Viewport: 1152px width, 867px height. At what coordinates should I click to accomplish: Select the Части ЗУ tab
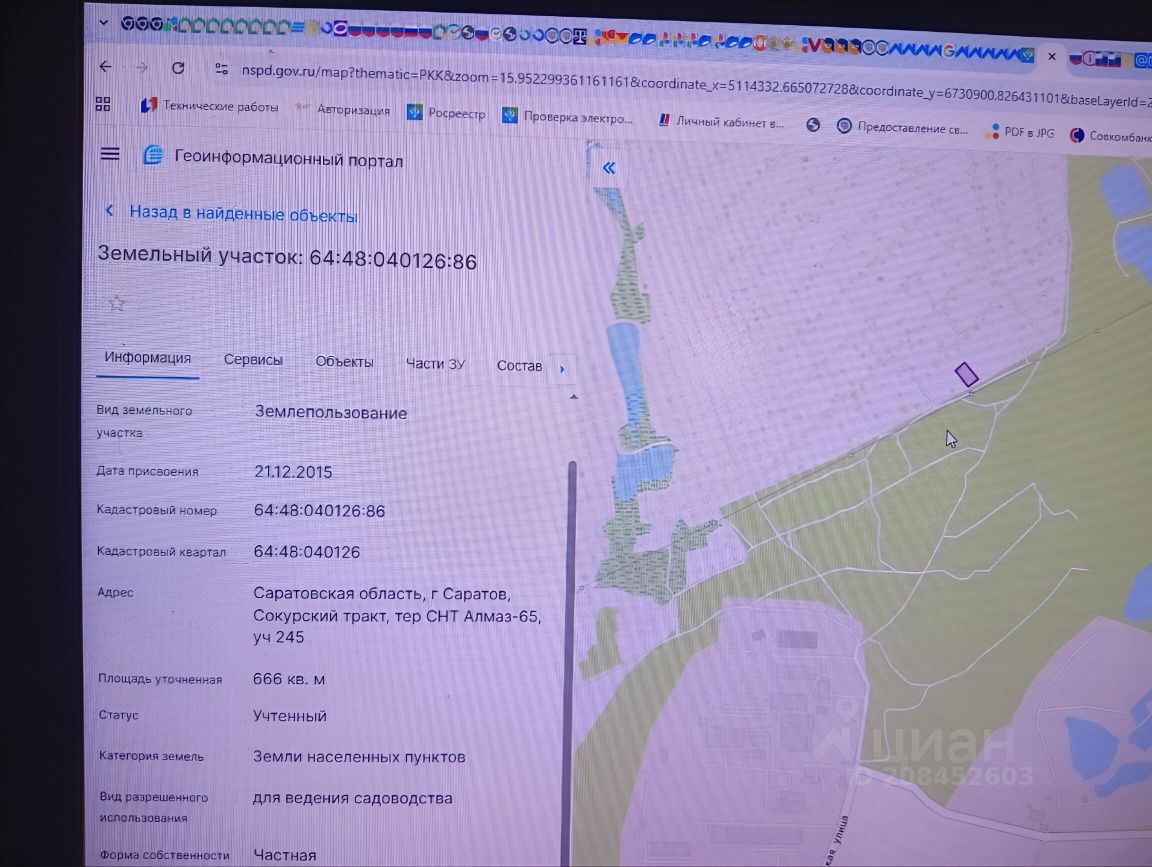click(x=435, y=364)
